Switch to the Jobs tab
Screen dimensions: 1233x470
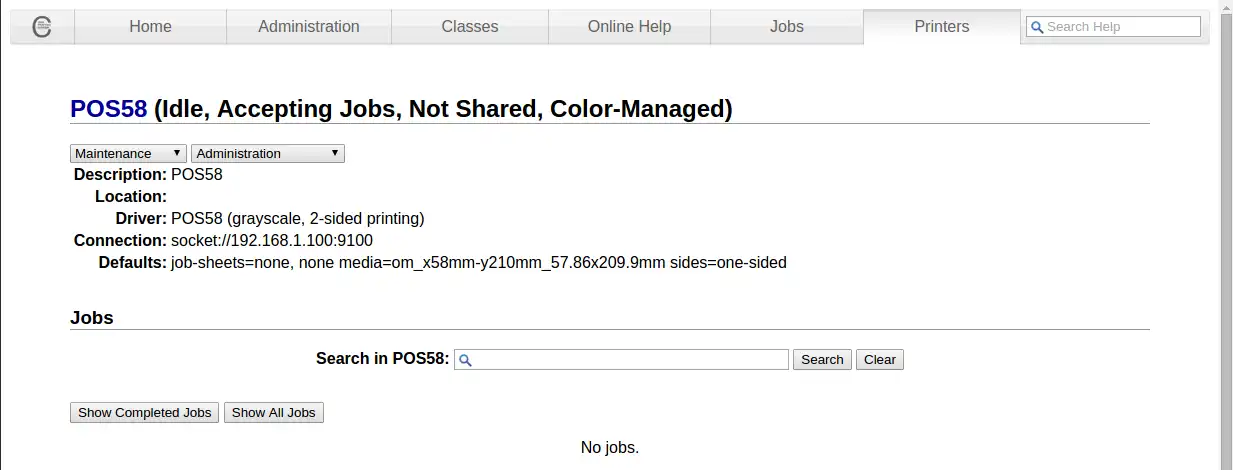click(787, 27)
